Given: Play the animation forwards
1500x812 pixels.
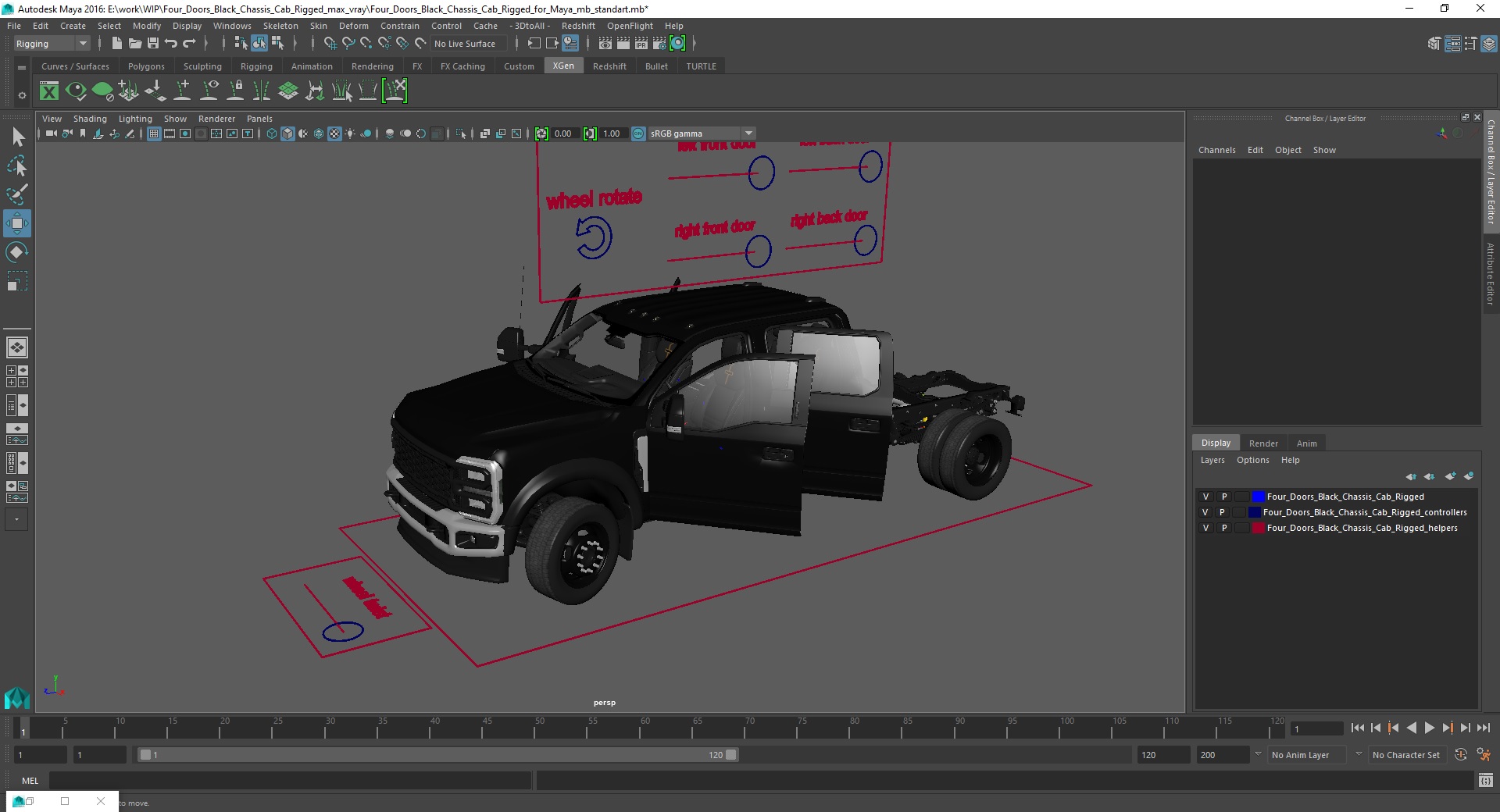Looking at the screenshot, I should tap(1429, 728).
